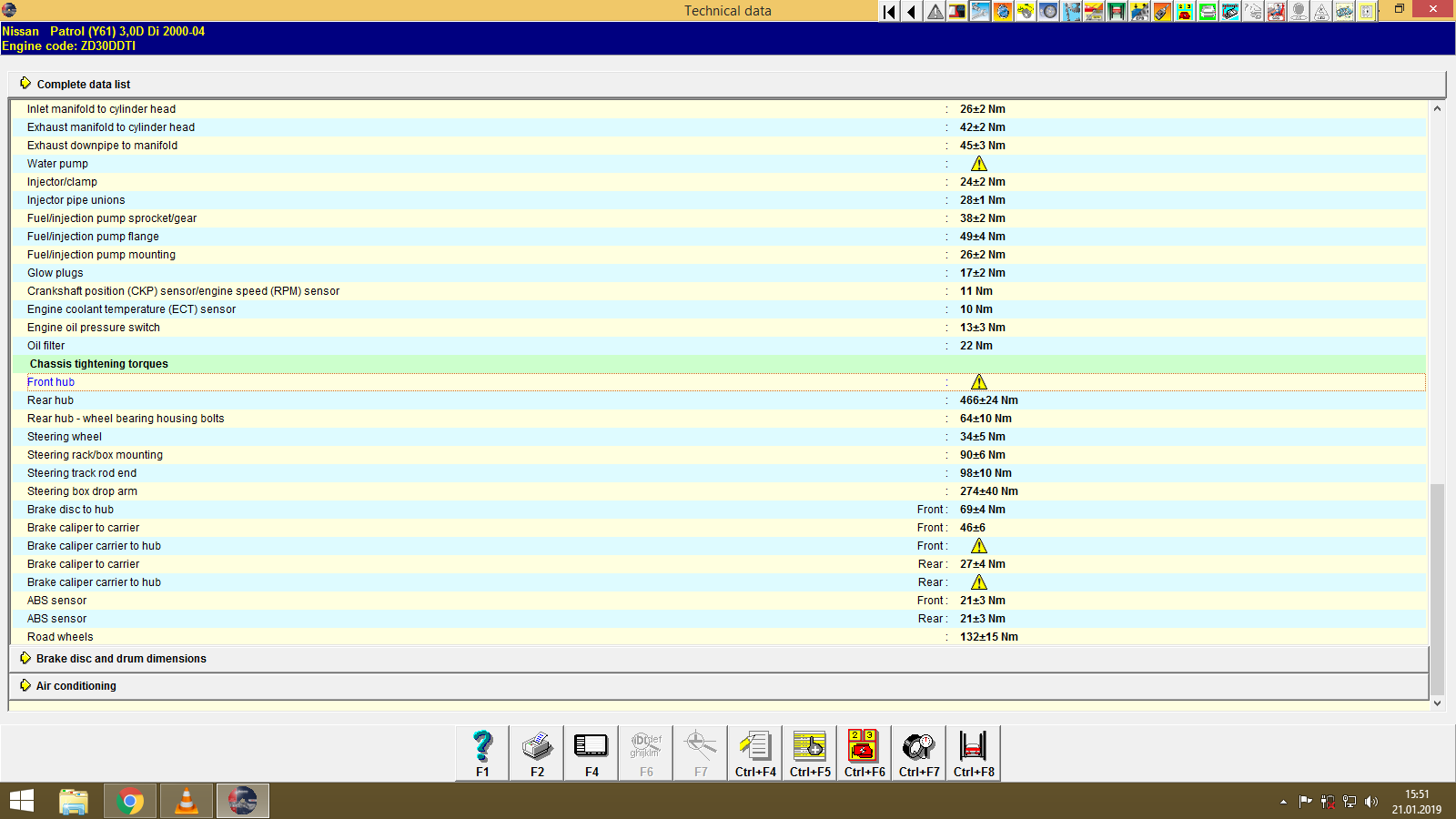
Task: Expand the Brake disc and drum dimensions section
Action: (x=120, y=658)
